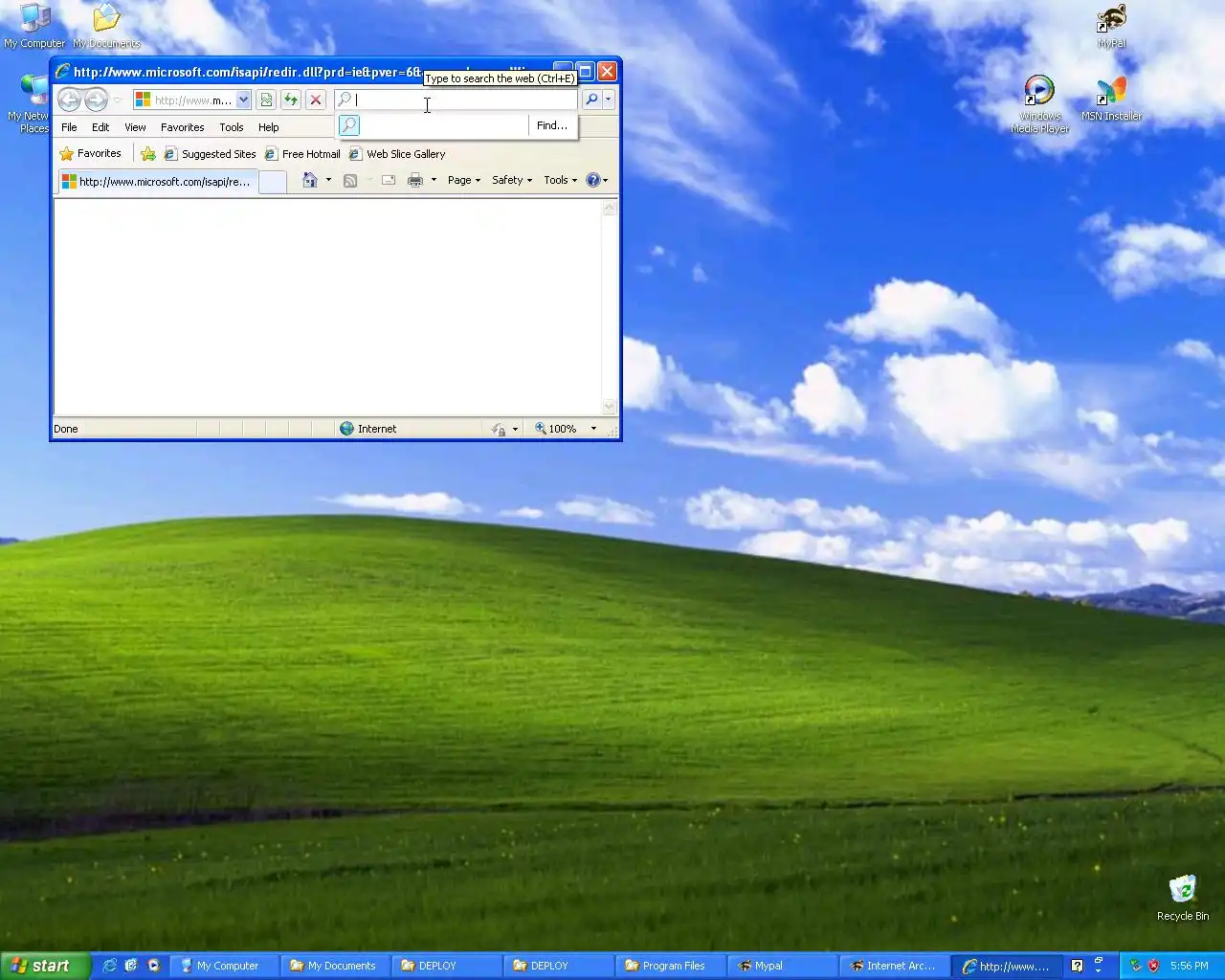
Task: Select the Windows Media Player desktop shortcut
Action: click(x=1039, y=104)
